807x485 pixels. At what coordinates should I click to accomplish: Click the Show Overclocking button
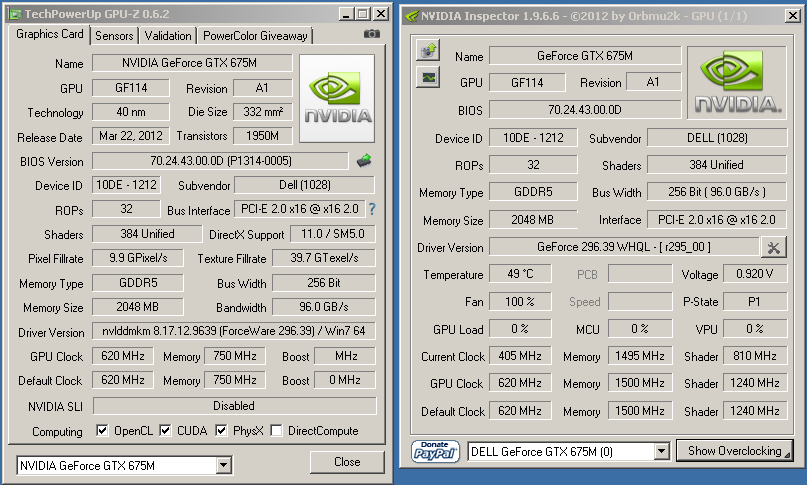(734, 451)
